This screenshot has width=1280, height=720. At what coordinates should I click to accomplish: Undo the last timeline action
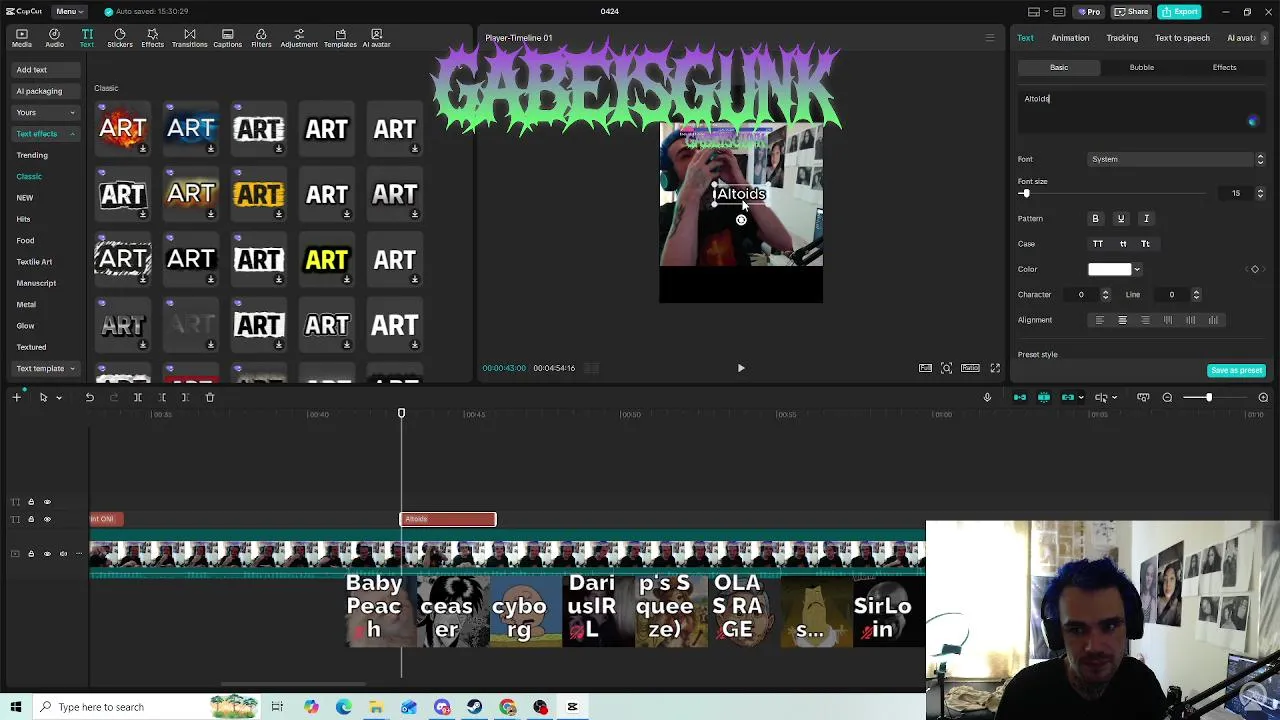[89, 397]
